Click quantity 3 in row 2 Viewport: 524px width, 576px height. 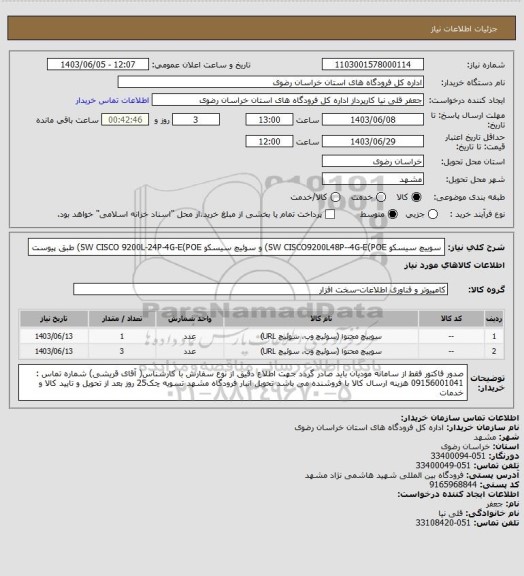click(x=122, y=351)
